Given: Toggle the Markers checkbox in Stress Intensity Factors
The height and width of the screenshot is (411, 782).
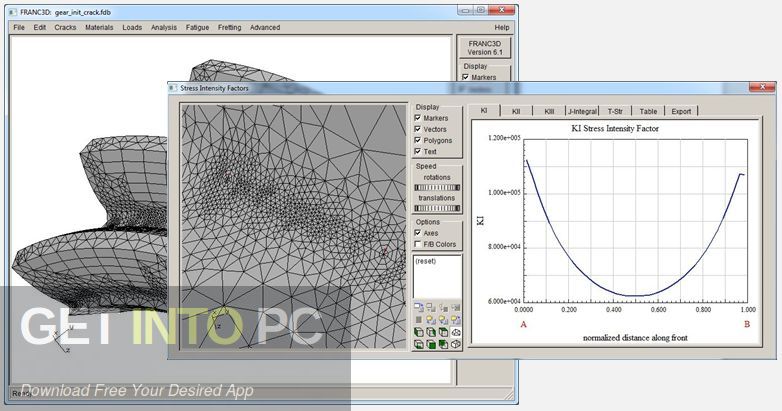Looking at the screenshot, I should pyautogui.click(x=417, y=118).
